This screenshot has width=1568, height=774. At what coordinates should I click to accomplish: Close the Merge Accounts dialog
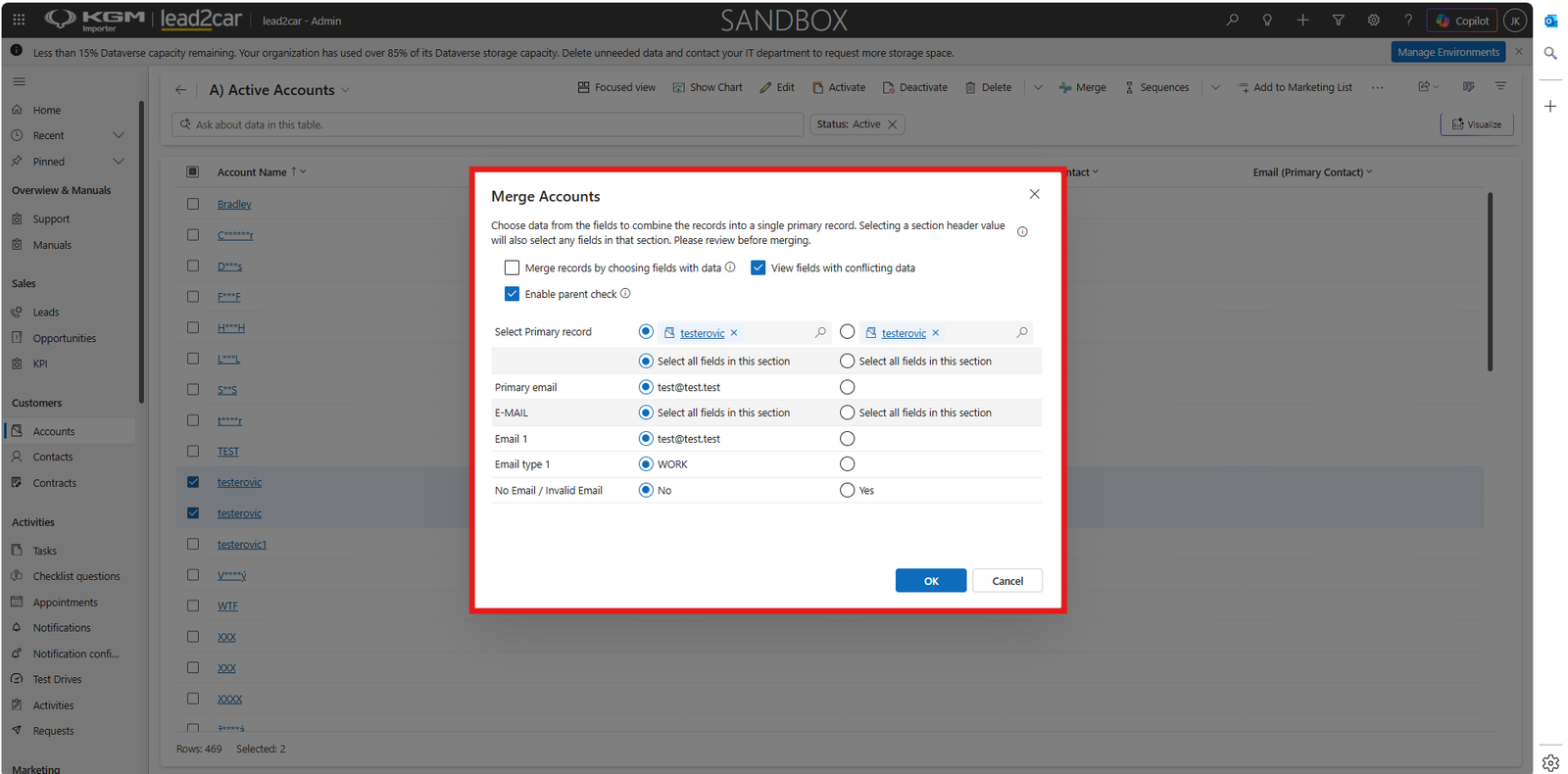pos(1035,194)
